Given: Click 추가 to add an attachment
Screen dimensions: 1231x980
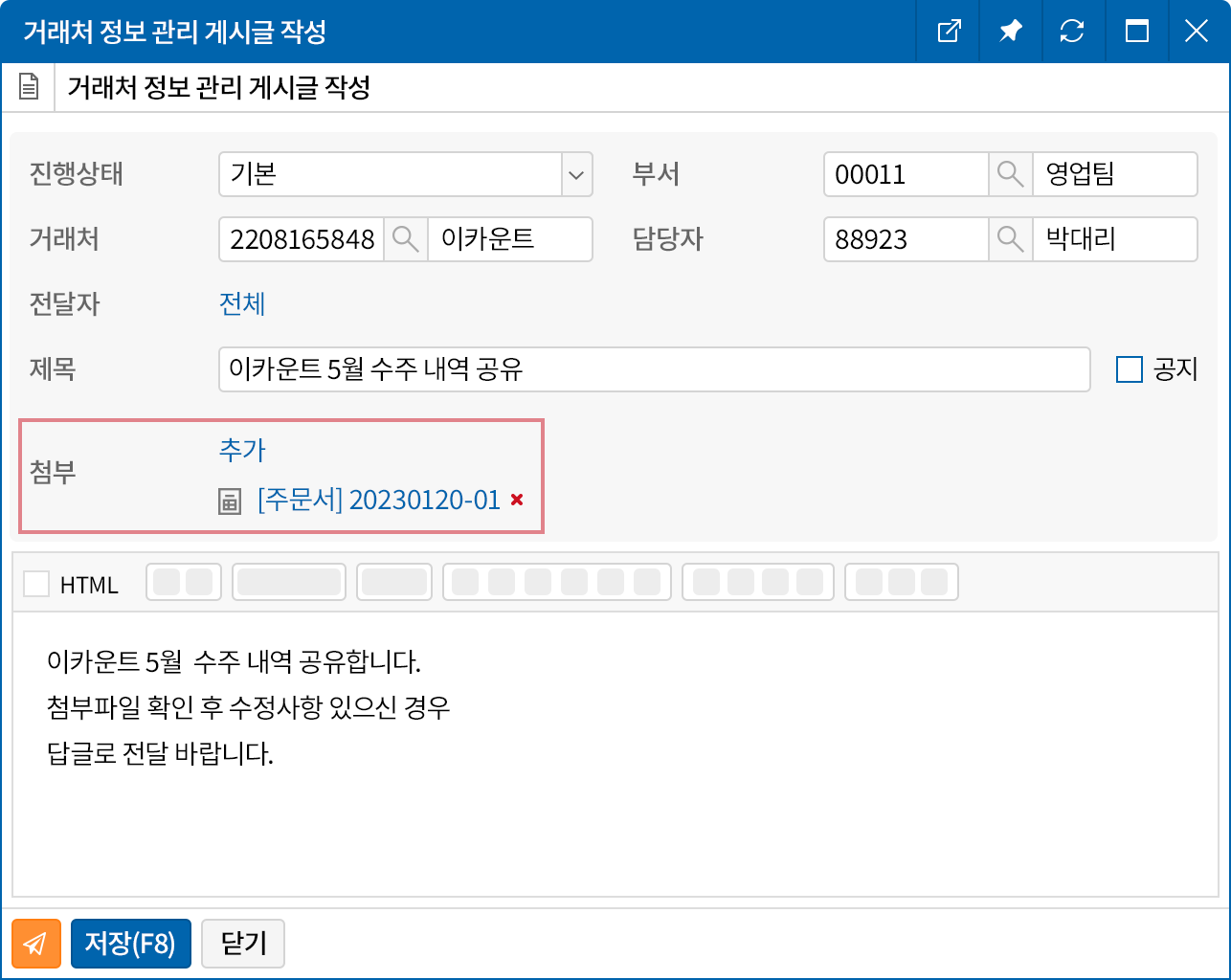Looking at the screenshot, I should [x=242, y=450].
